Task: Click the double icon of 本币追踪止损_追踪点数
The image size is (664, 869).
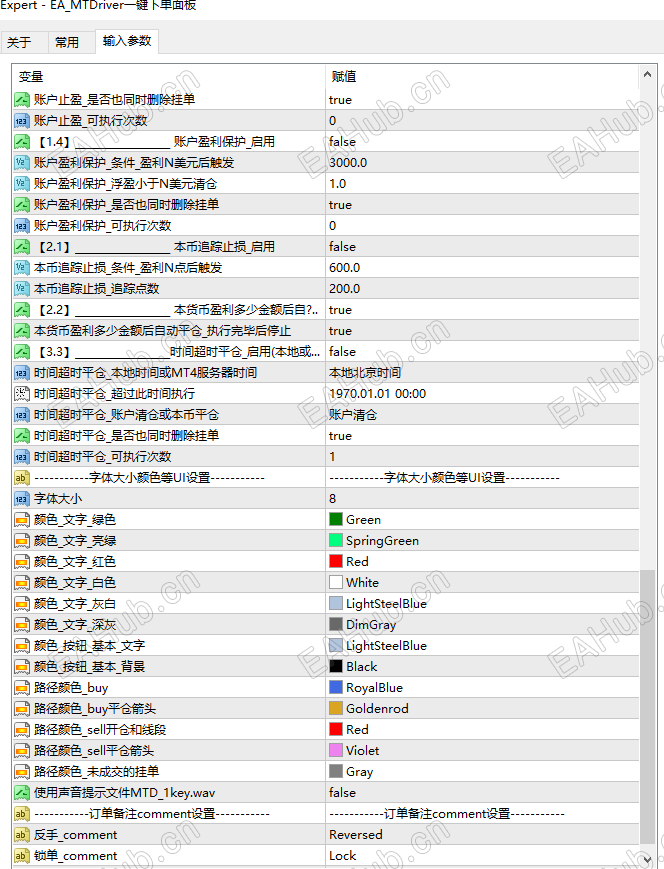Action: 22,289
